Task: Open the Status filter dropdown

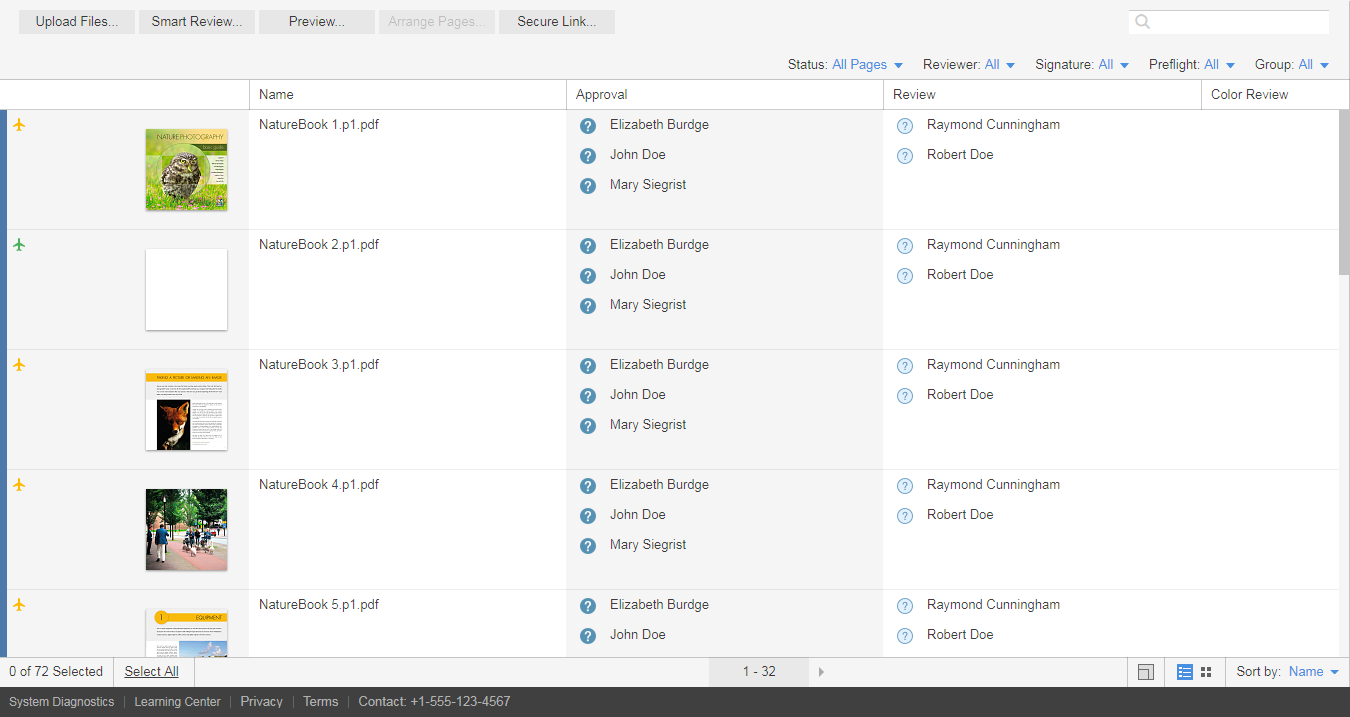Action: (867, 65)
